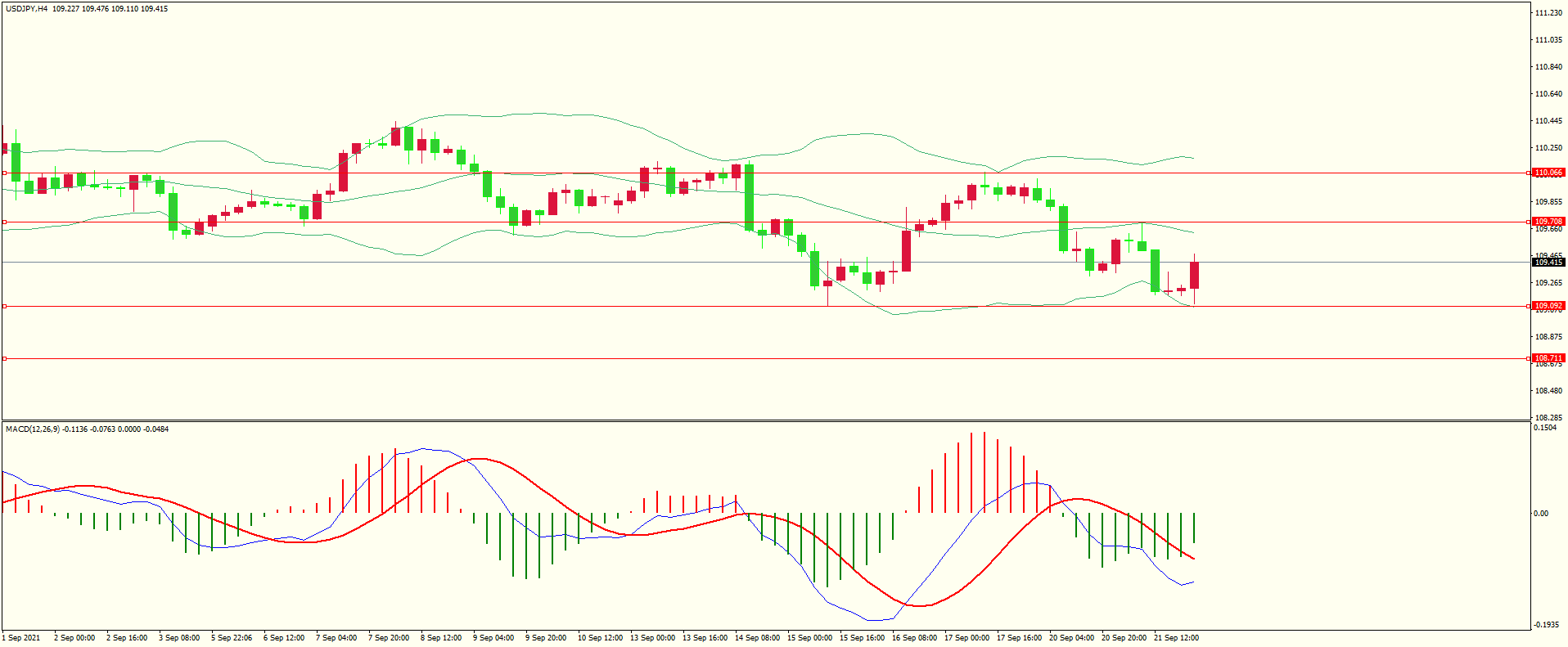
Task: Click the 109.855 price axis label
Action: tap(1549, 202)
